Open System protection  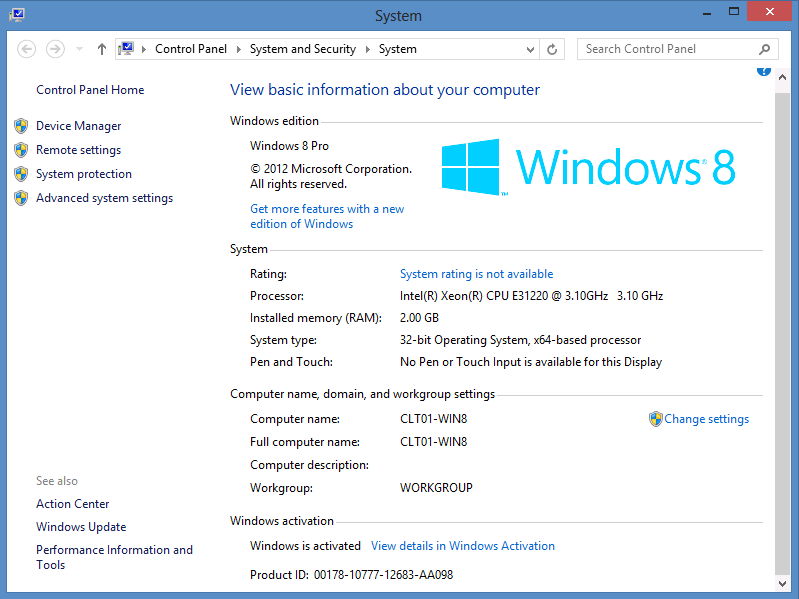84,174
